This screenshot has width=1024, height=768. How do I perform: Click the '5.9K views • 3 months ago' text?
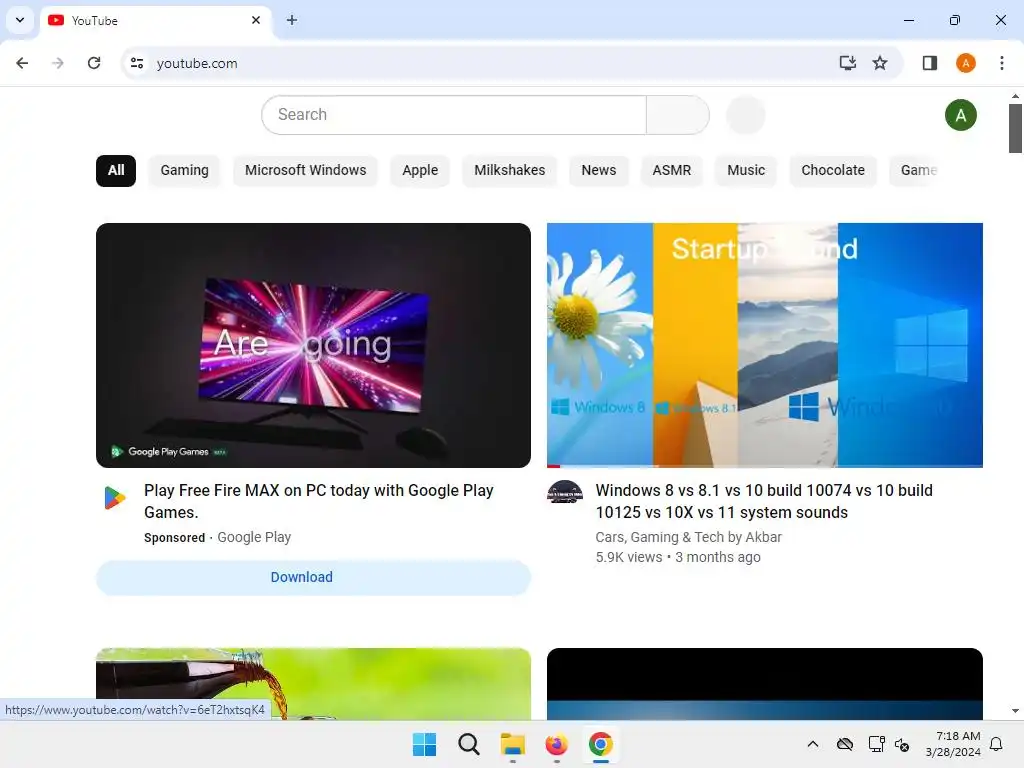click(678, 558)
